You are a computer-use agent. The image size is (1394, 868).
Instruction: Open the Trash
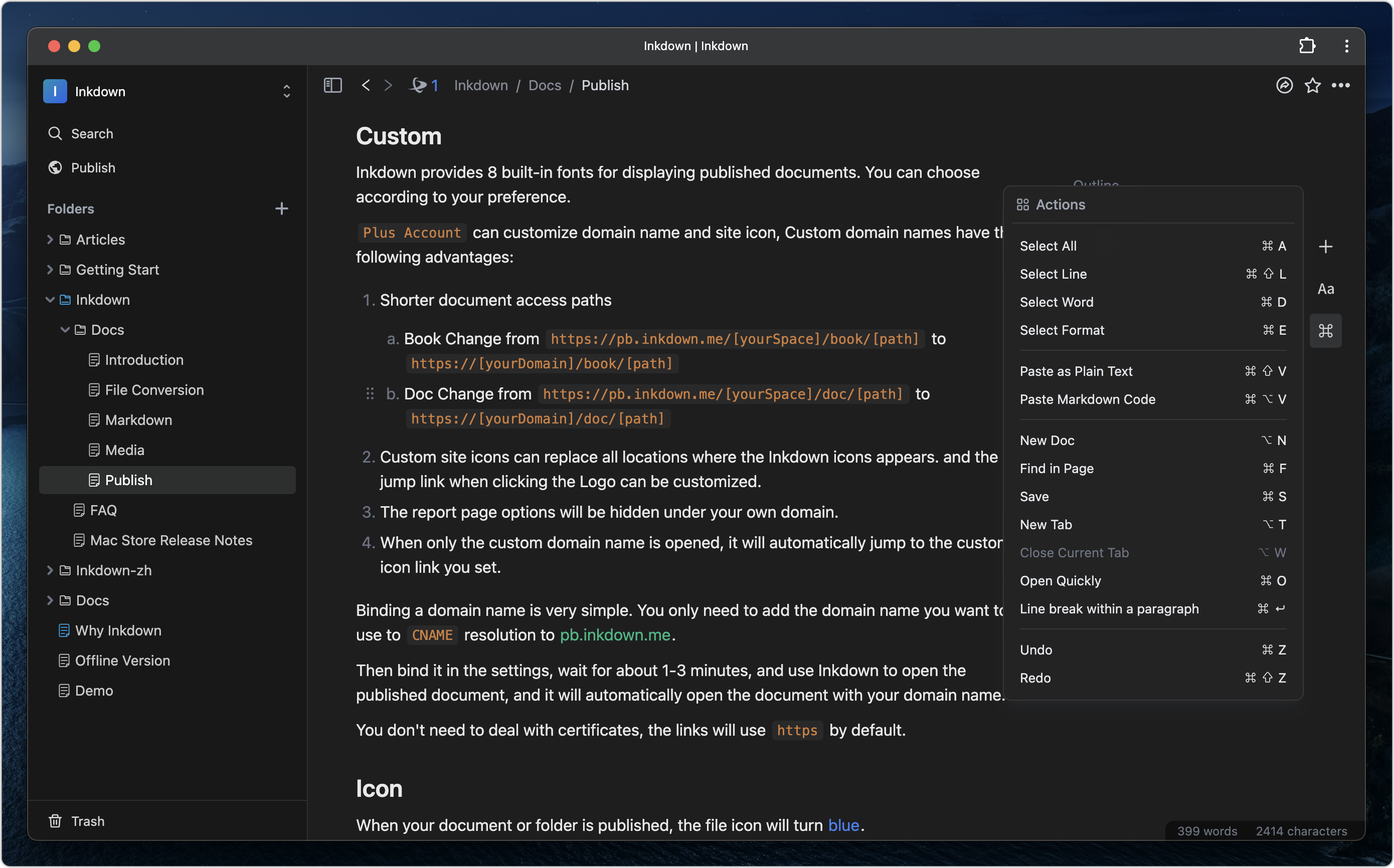pos(76,821)
